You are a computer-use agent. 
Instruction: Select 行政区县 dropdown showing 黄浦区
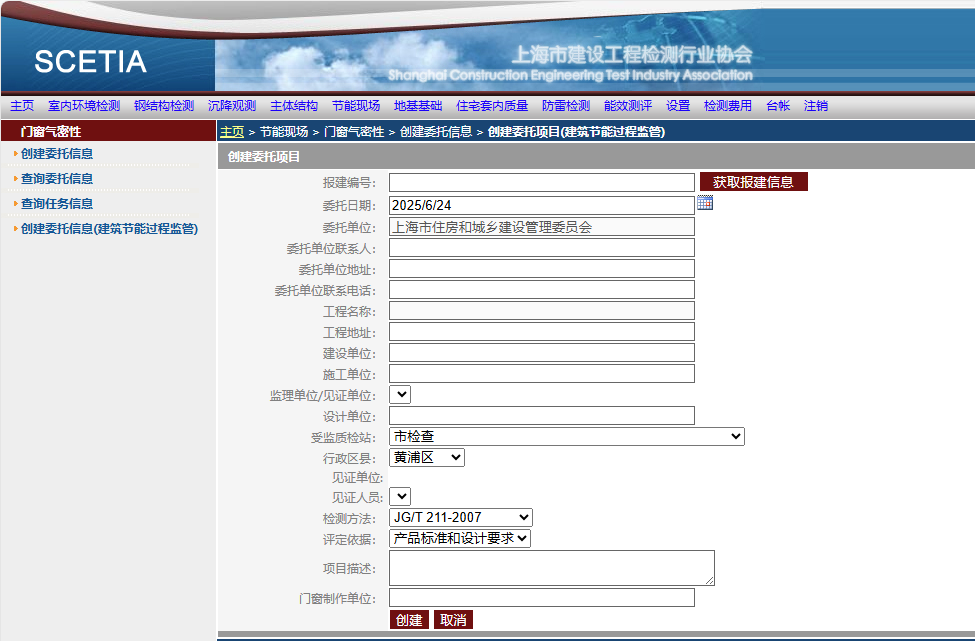tap(426, 457)
